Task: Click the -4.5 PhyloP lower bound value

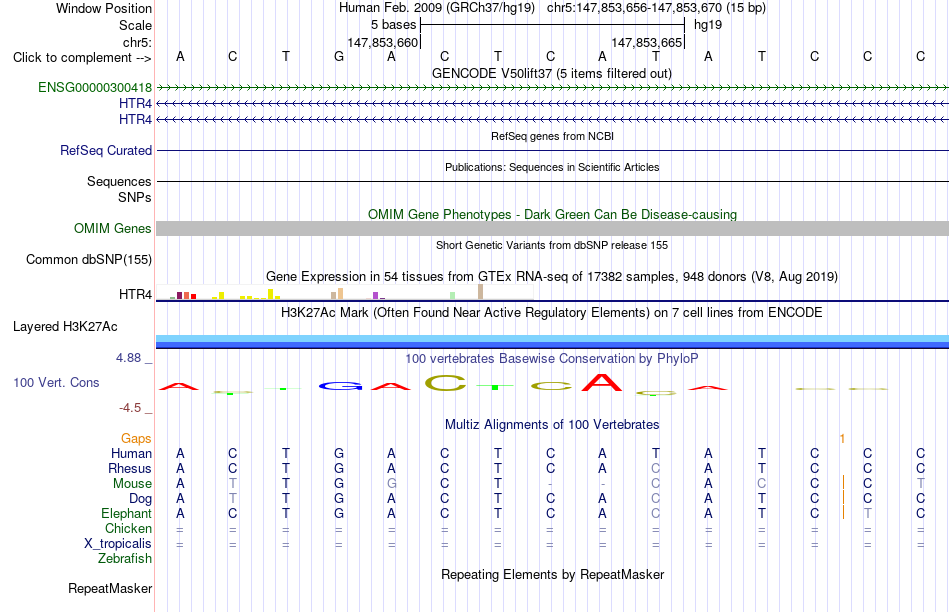Action: [130, 408]
